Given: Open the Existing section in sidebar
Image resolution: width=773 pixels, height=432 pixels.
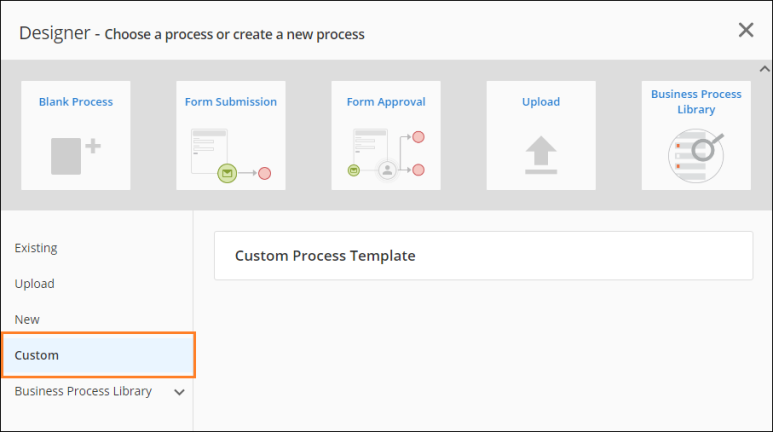Looking at the screenshot, I should (36, 248).
